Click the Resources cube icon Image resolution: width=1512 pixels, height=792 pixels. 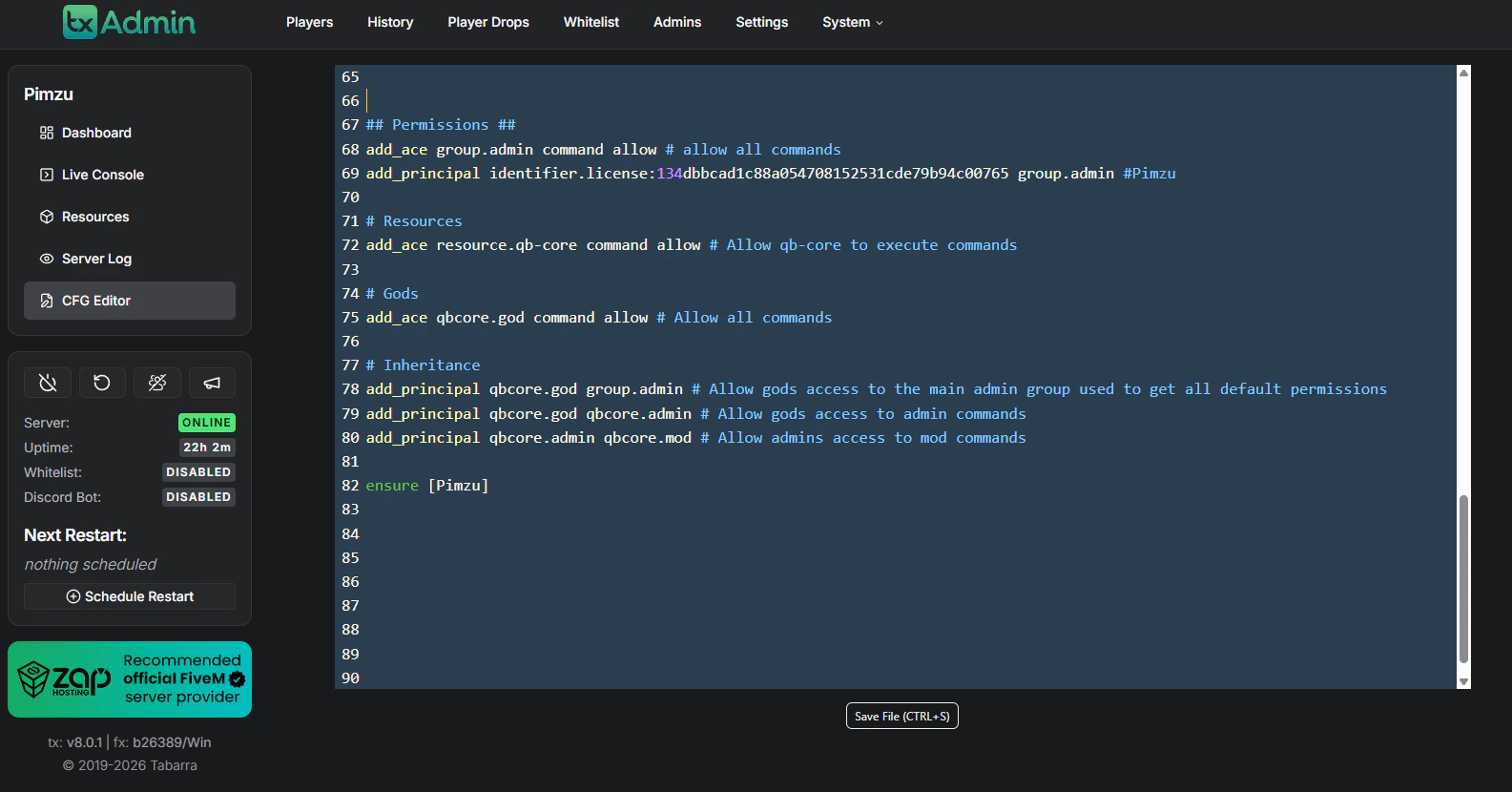pos(47,217)
